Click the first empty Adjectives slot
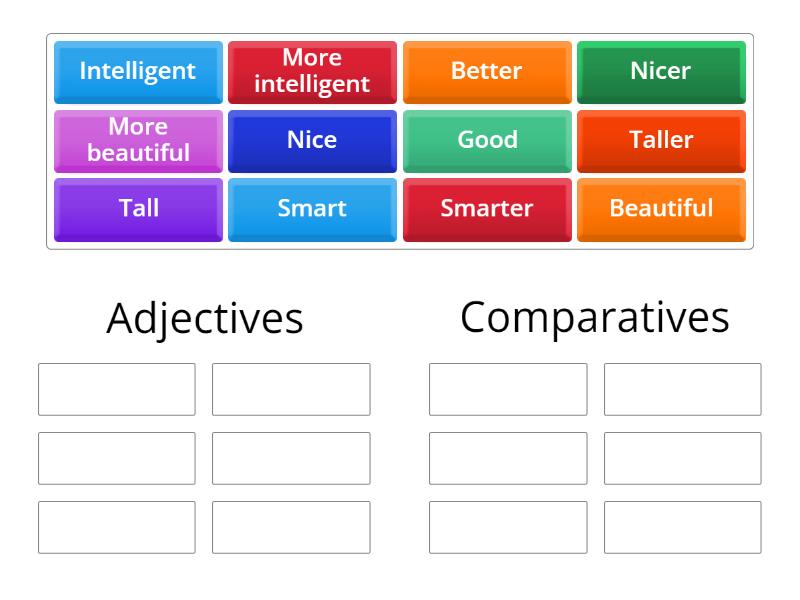Image resolution: width=800 pixels, height=600 pixels. [115, 389]
